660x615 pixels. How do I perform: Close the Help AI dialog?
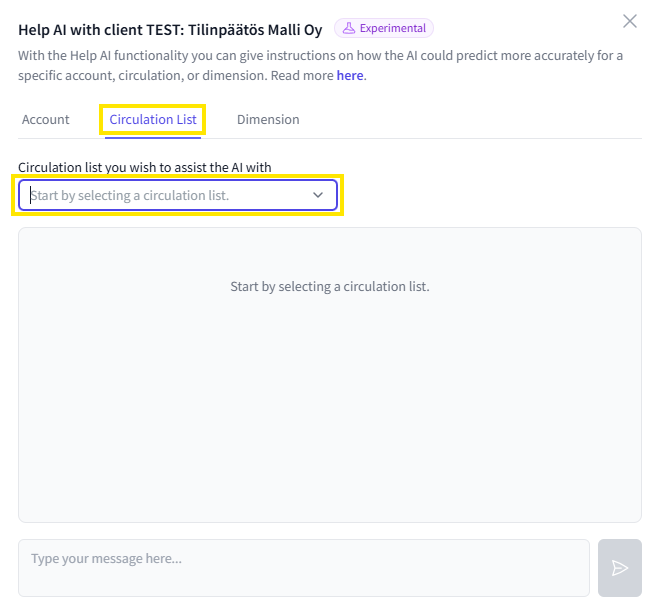[x=629, y=21]
